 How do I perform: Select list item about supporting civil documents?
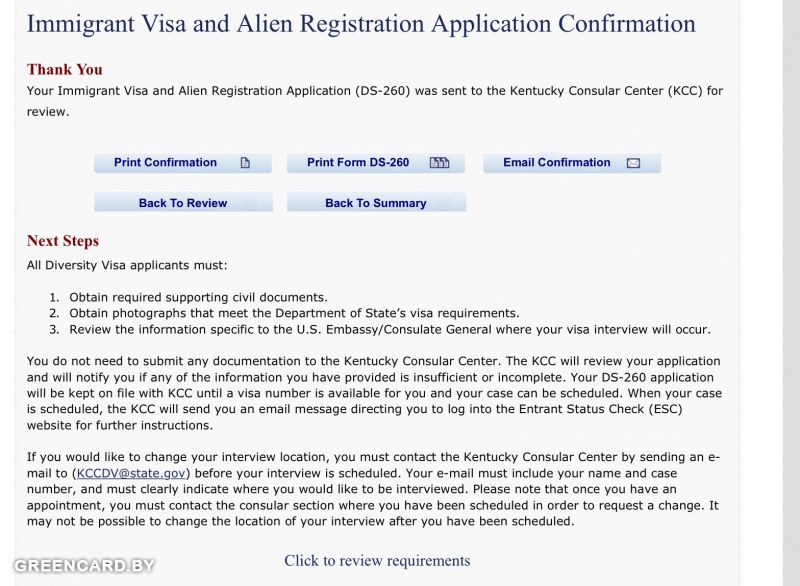[198, 297]
